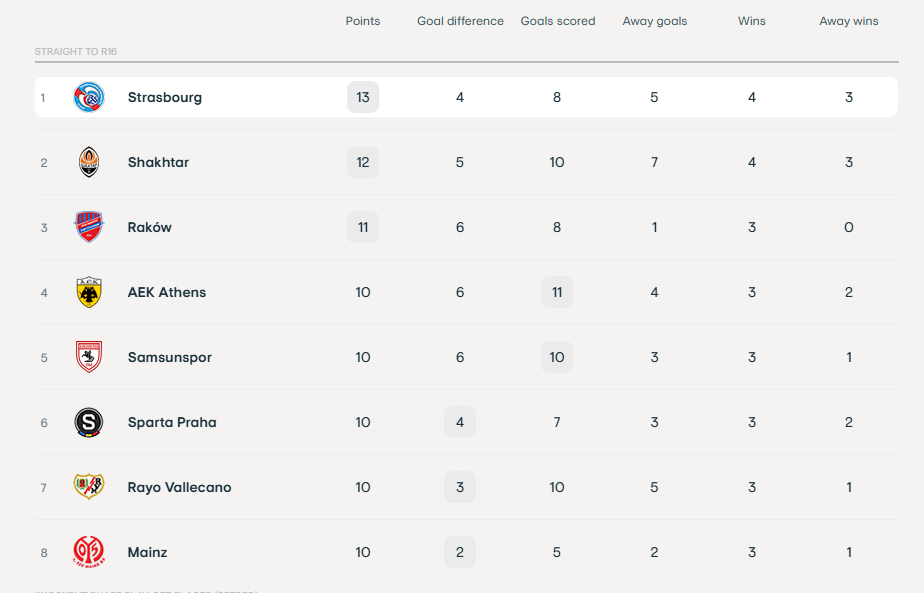Open the Shakhtar team name link

click(158, 162)
